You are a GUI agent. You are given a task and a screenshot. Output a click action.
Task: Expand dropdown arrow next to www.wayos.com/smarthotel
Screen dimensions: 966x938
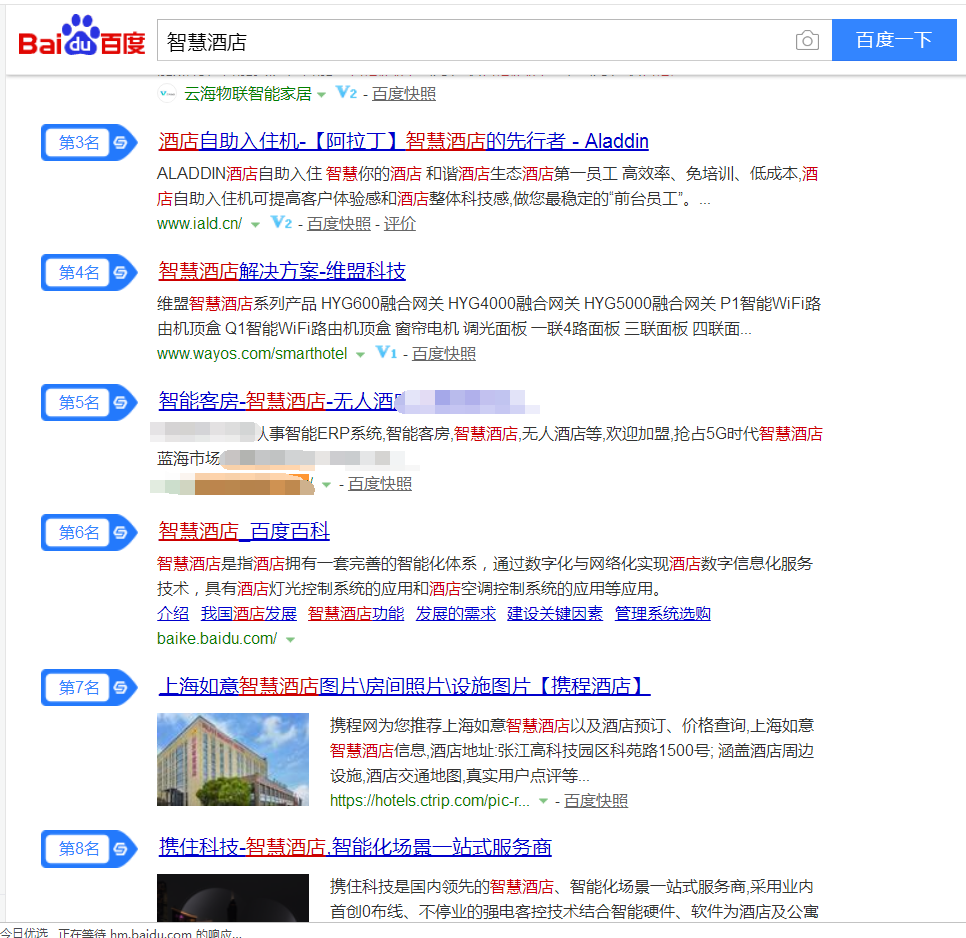pos(360,355)
